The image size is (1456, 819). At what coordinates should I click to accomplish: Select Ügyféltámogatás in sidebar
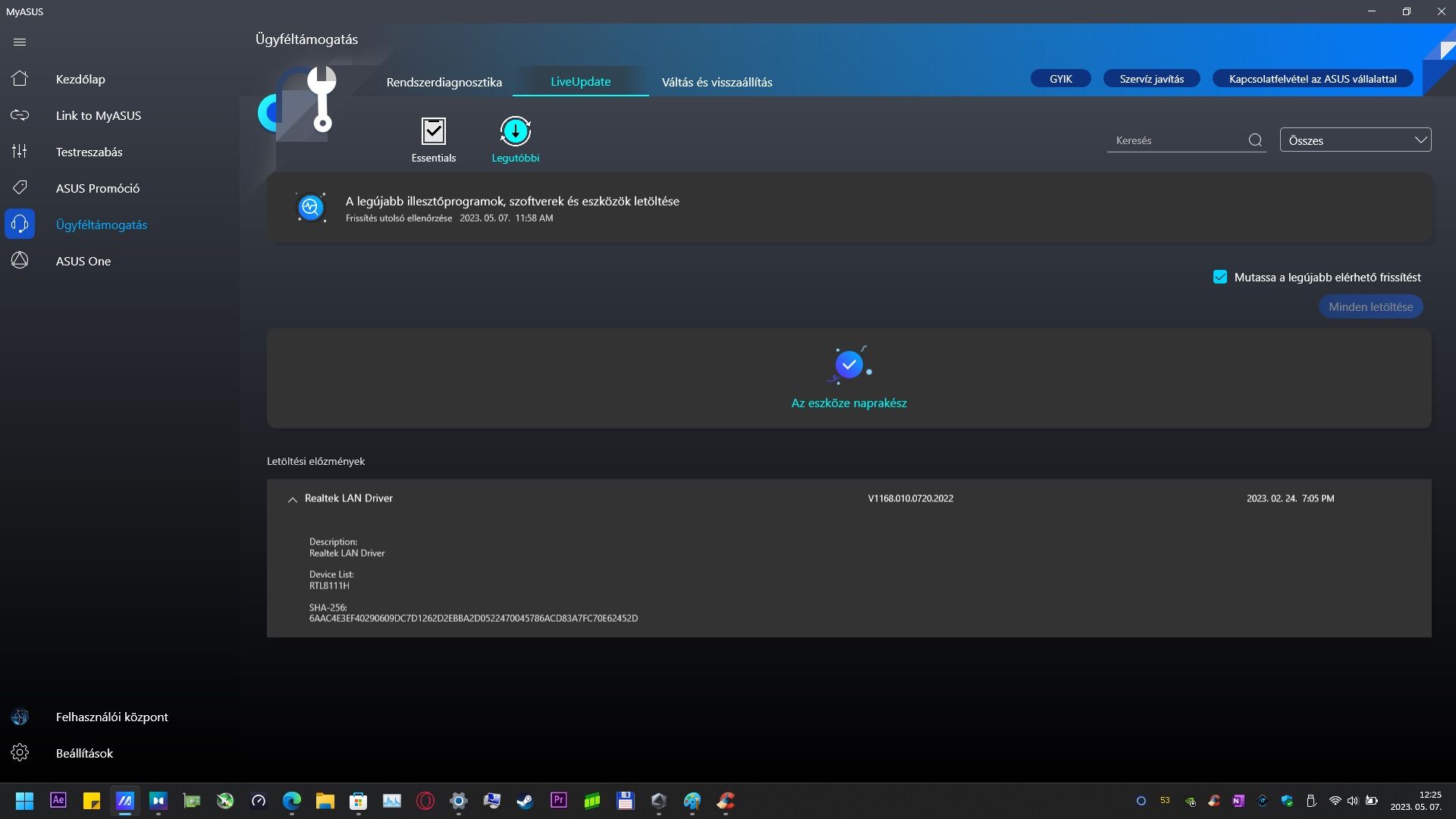[x=101, y=224]
